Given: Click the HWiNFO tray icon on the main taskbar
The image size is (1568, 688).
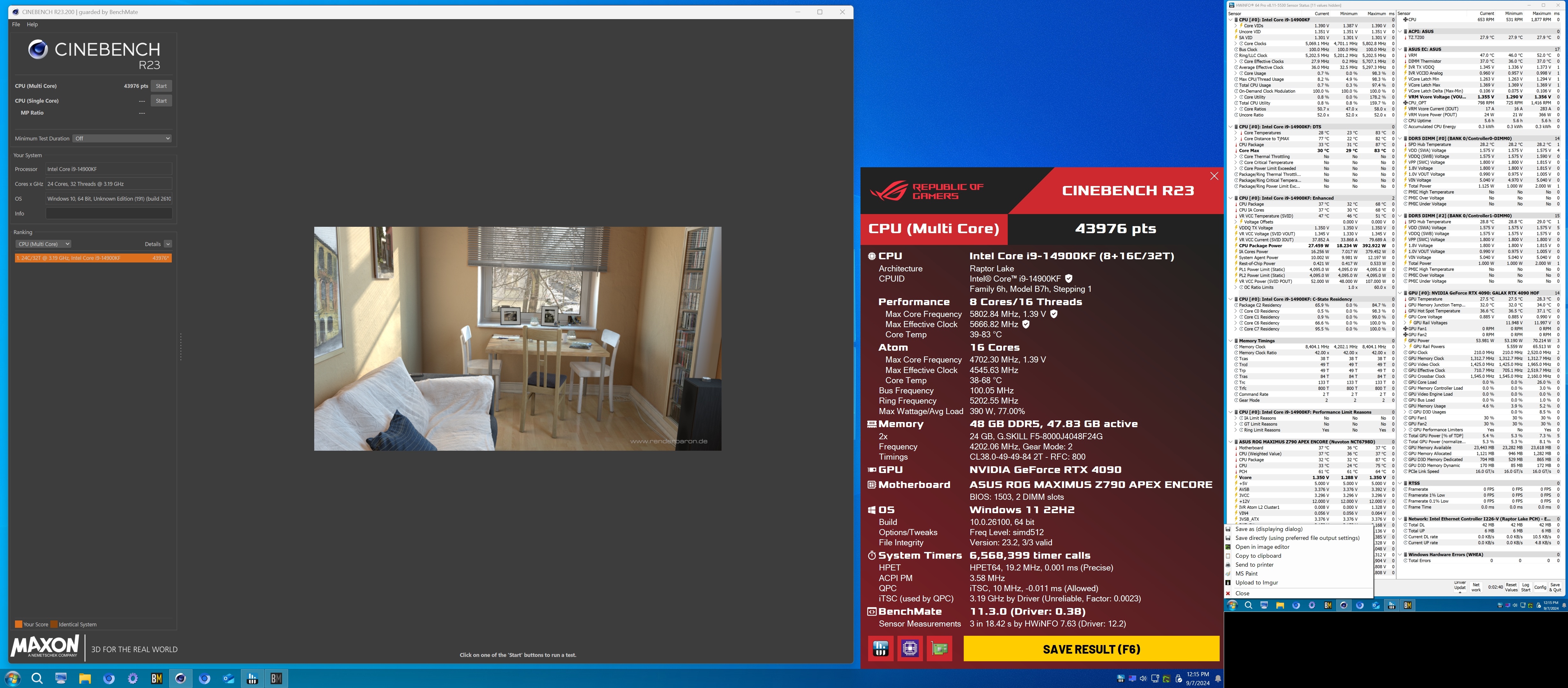Looking at the screenshot, I should coord(1121,678).
